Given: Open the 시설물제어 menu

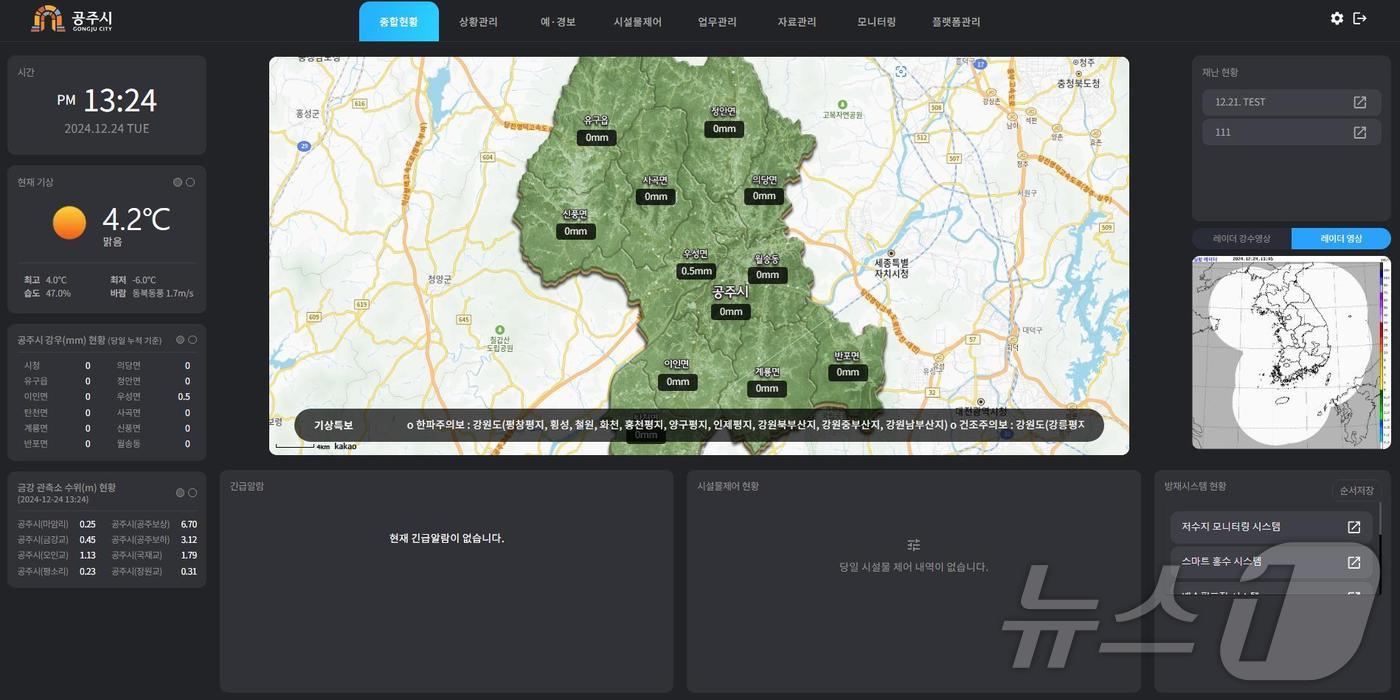Looking at the screenshot, I should point(637,22).
